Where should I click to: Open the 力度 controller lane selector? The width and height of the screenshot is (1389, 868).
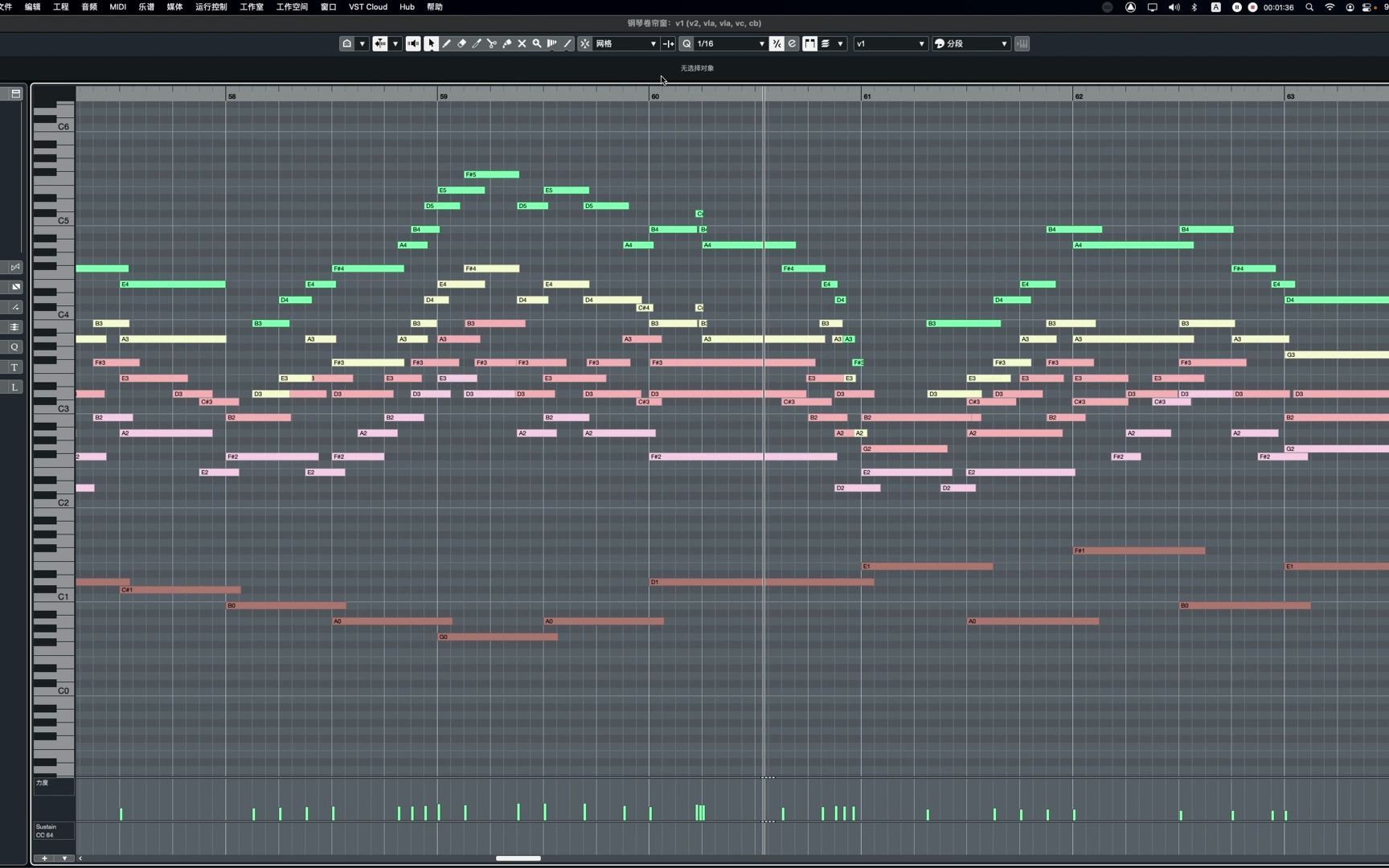click(x=54, y=786)
